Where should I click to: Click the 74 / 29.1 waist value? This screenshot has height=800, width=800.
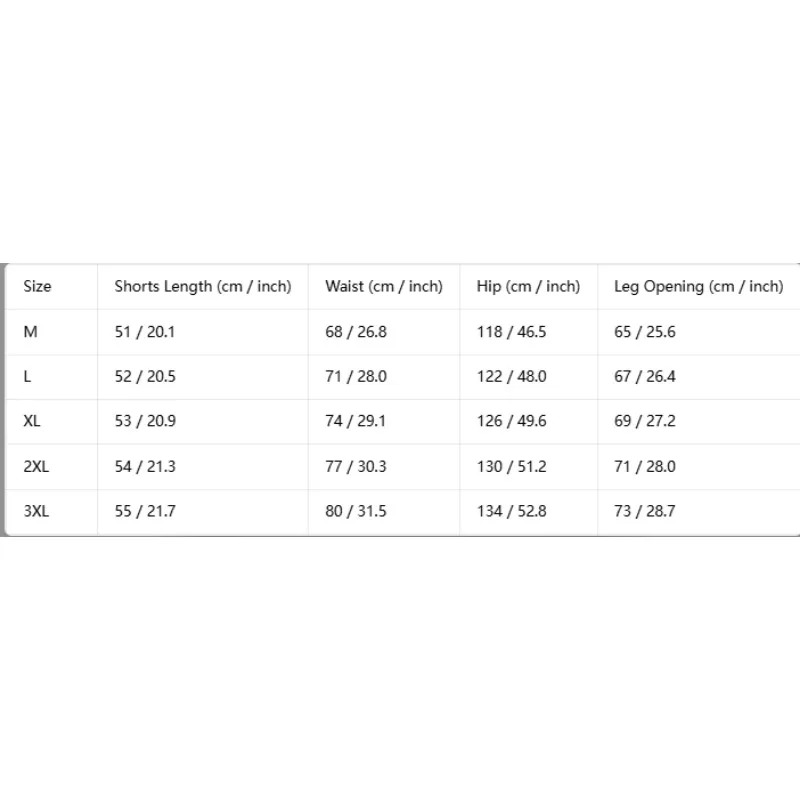click(x=356, y=421)
